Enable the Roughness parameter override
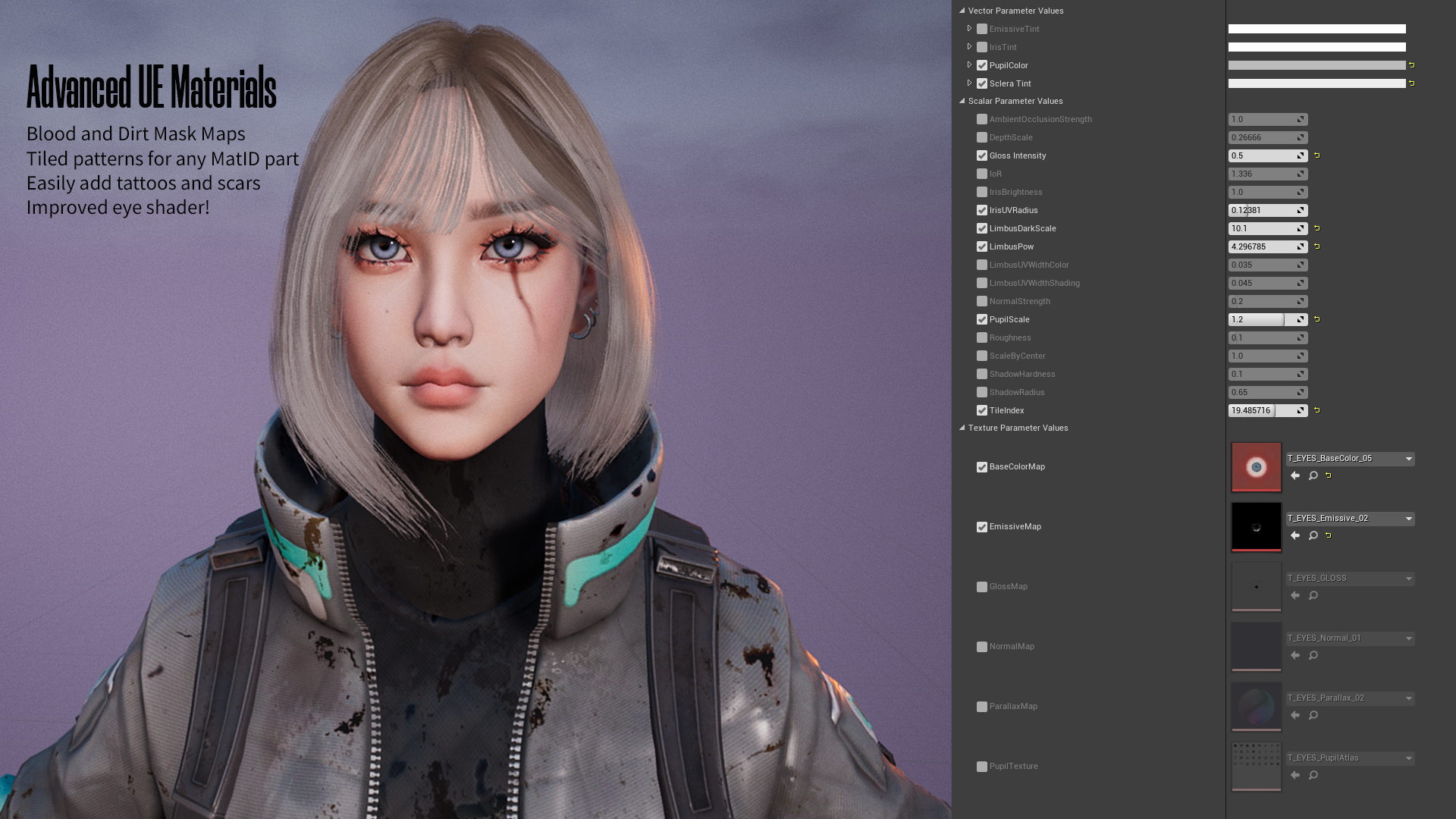 [982, 337]
